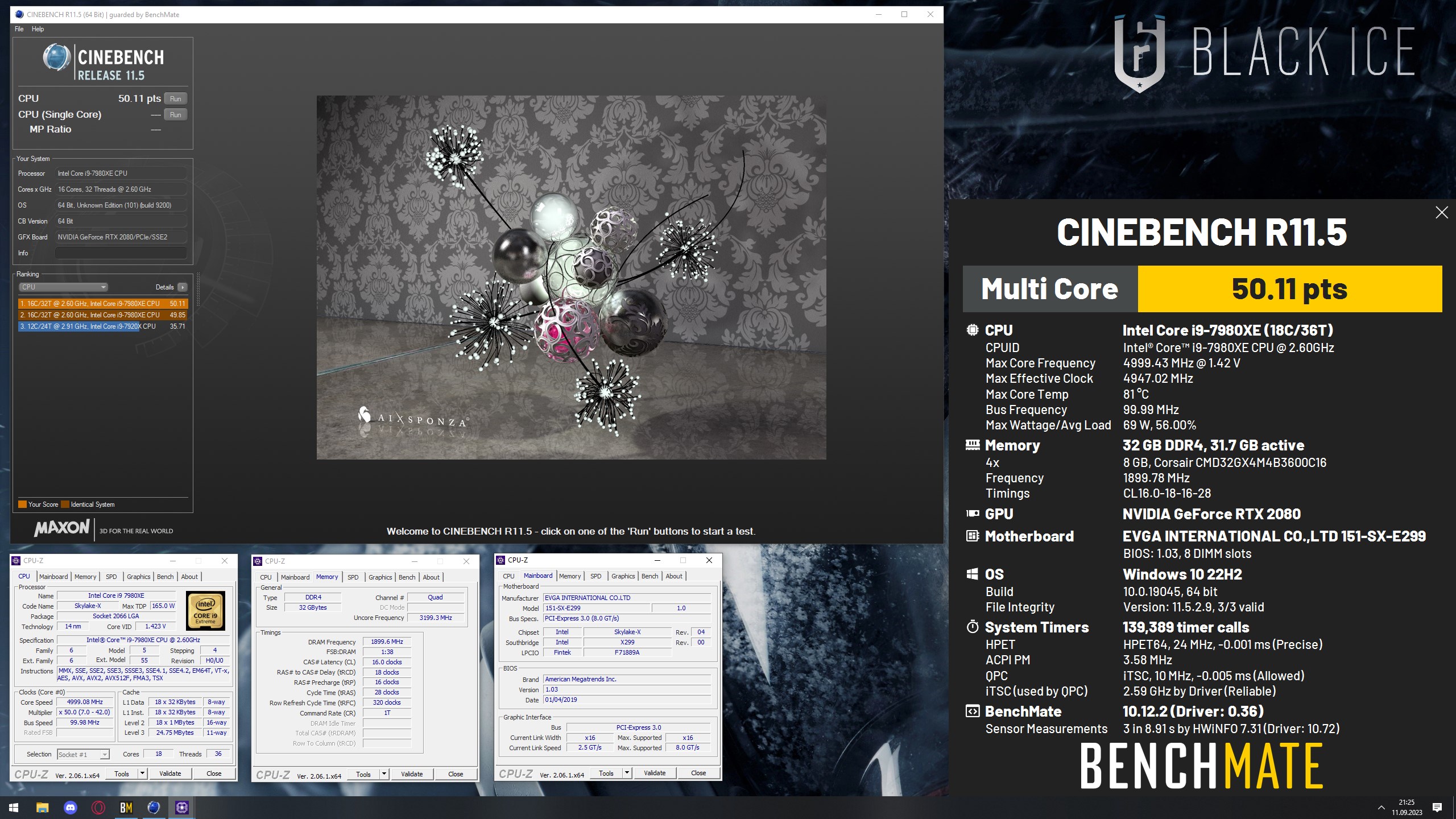Click the System Timers clock icon
Viewport: 1456px width, 819px height.
973,627
